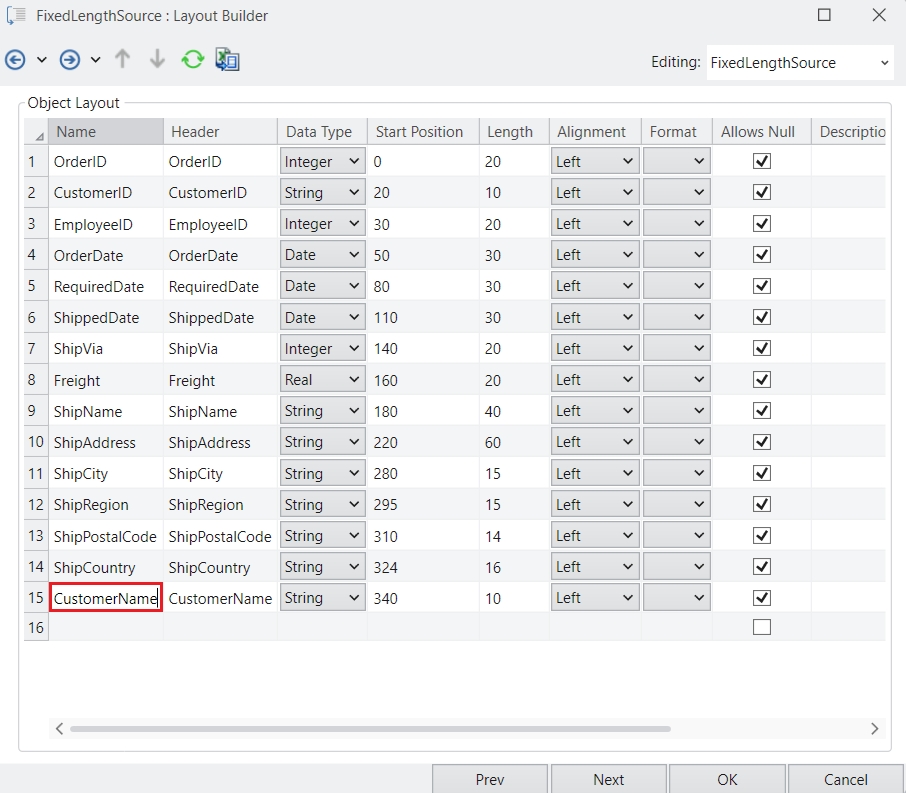Check Allows Null in empty row 16
This screenshot has height=793, width=906.
(x=762, y=628)
